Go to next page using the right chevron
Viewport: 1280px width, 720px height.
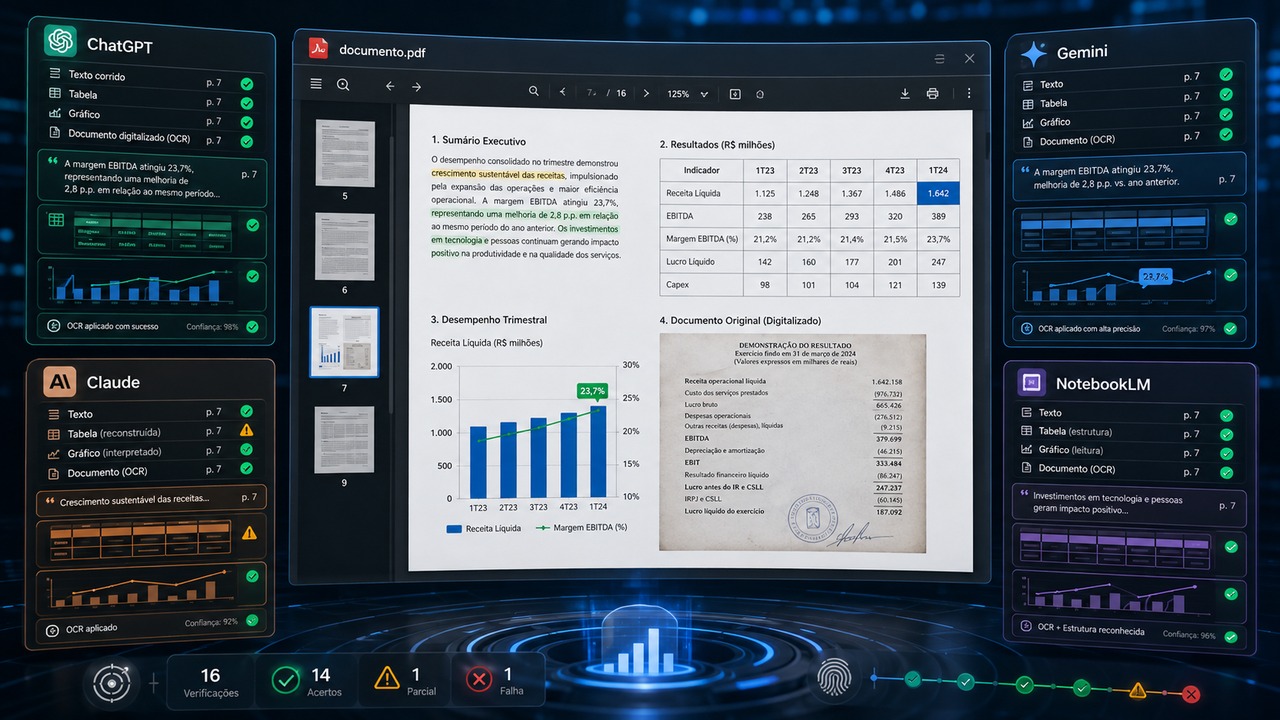tap(646, 93)
